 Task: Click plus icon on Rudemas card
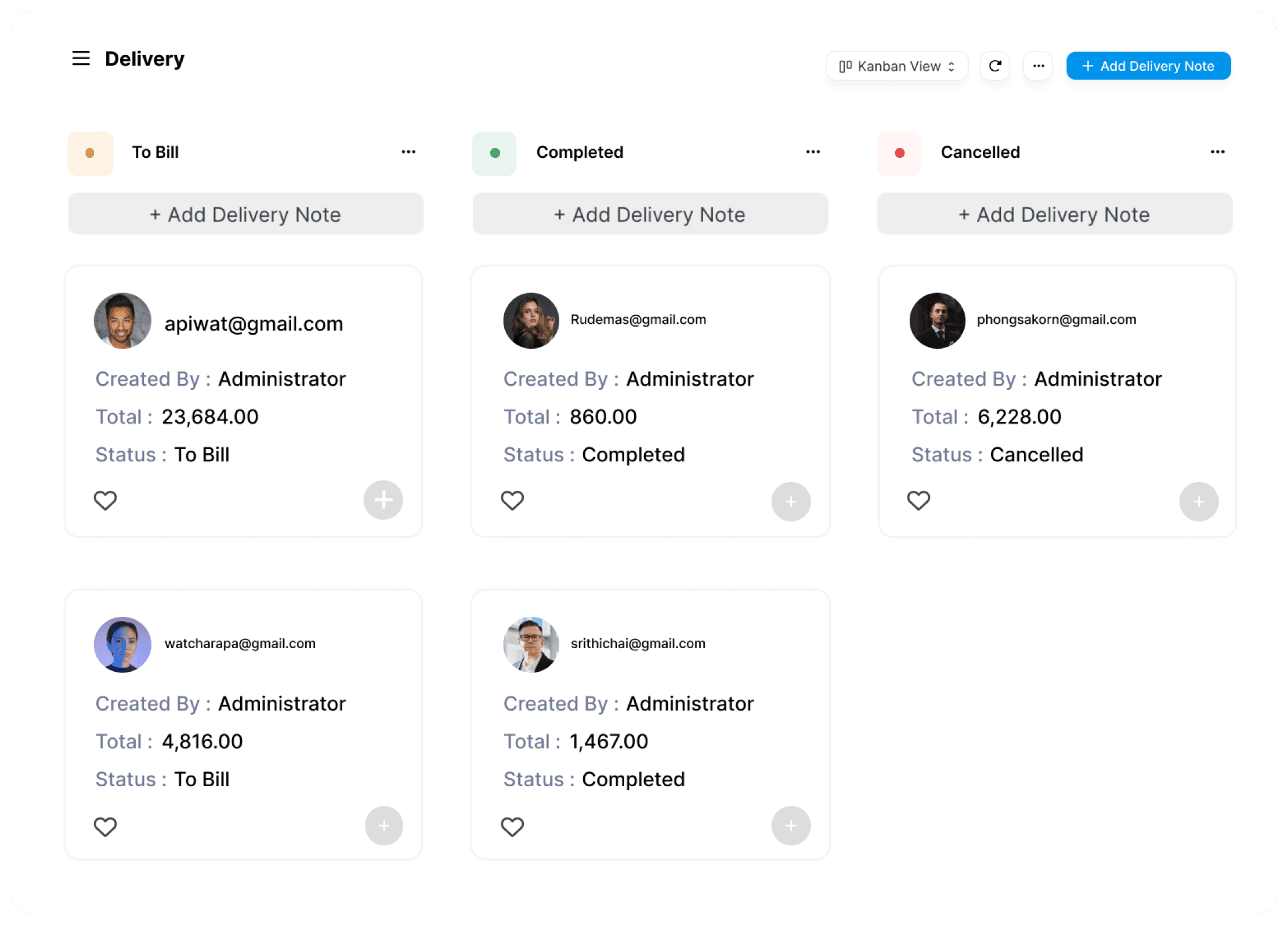791,502
